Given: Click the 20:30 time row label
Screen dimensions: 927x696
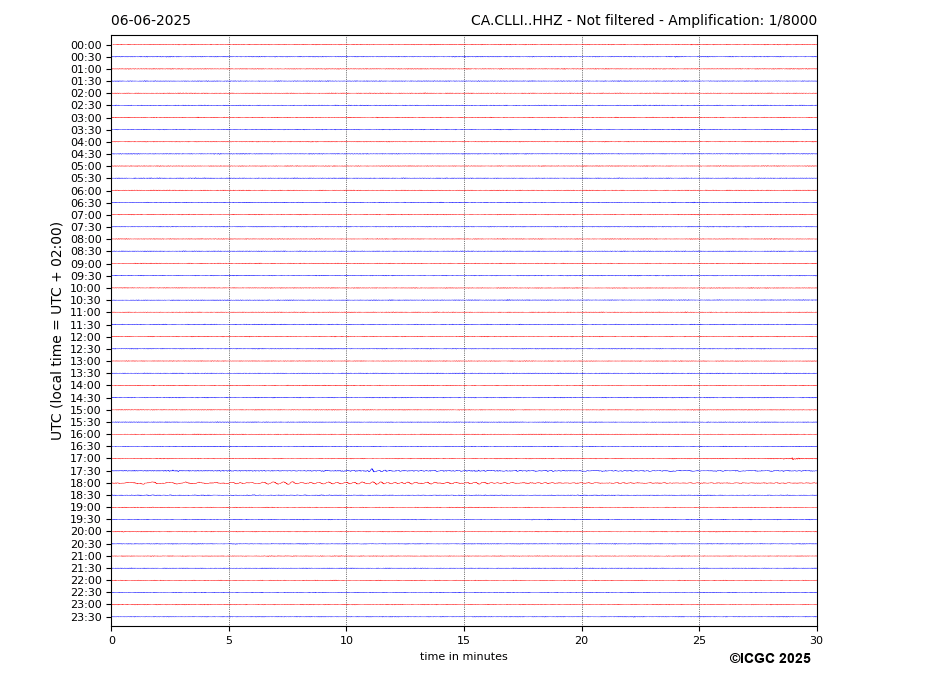Looking at the screenshot, I should point(86,544).
